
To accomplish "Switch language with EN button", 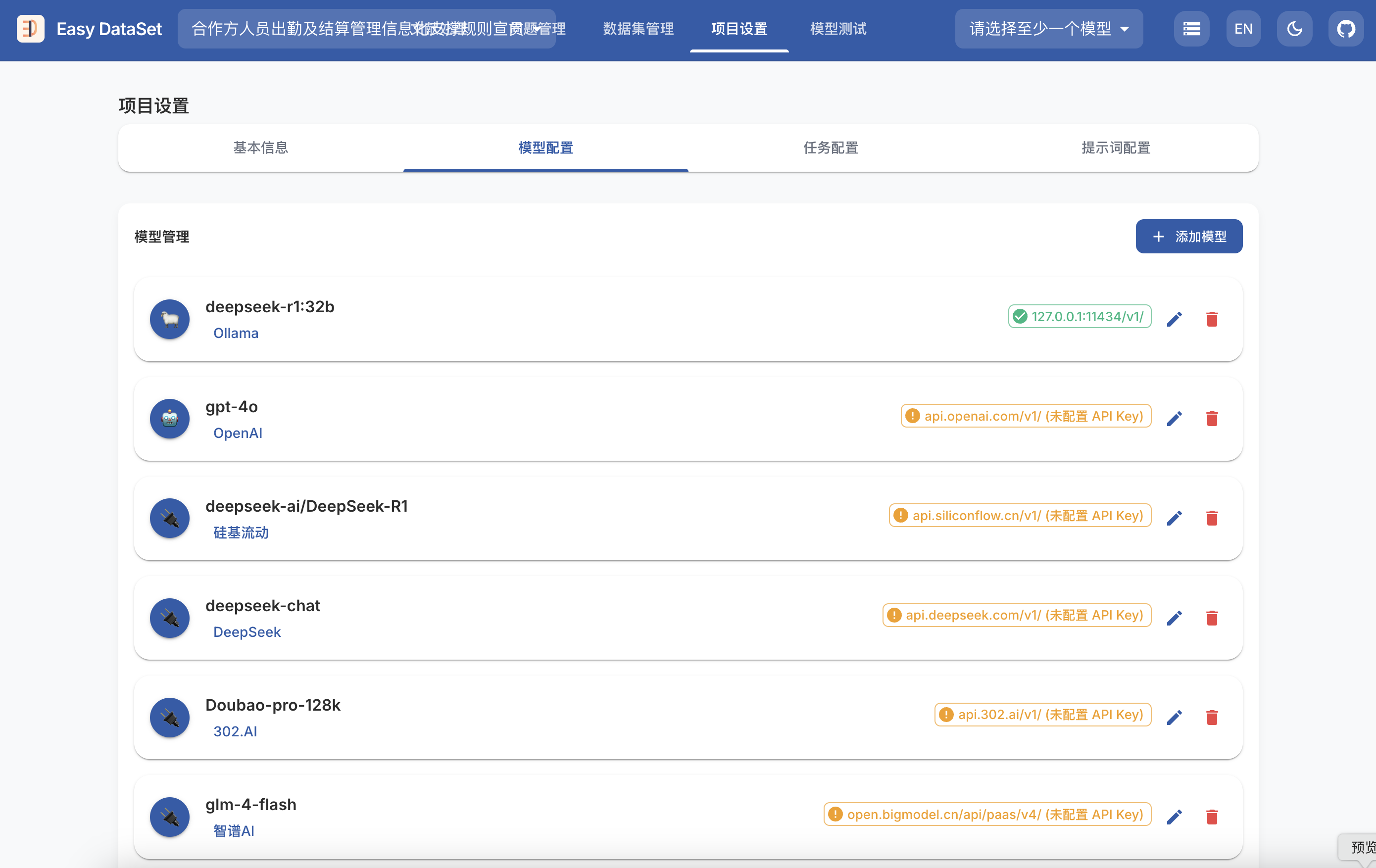I will click(1243, 29).
